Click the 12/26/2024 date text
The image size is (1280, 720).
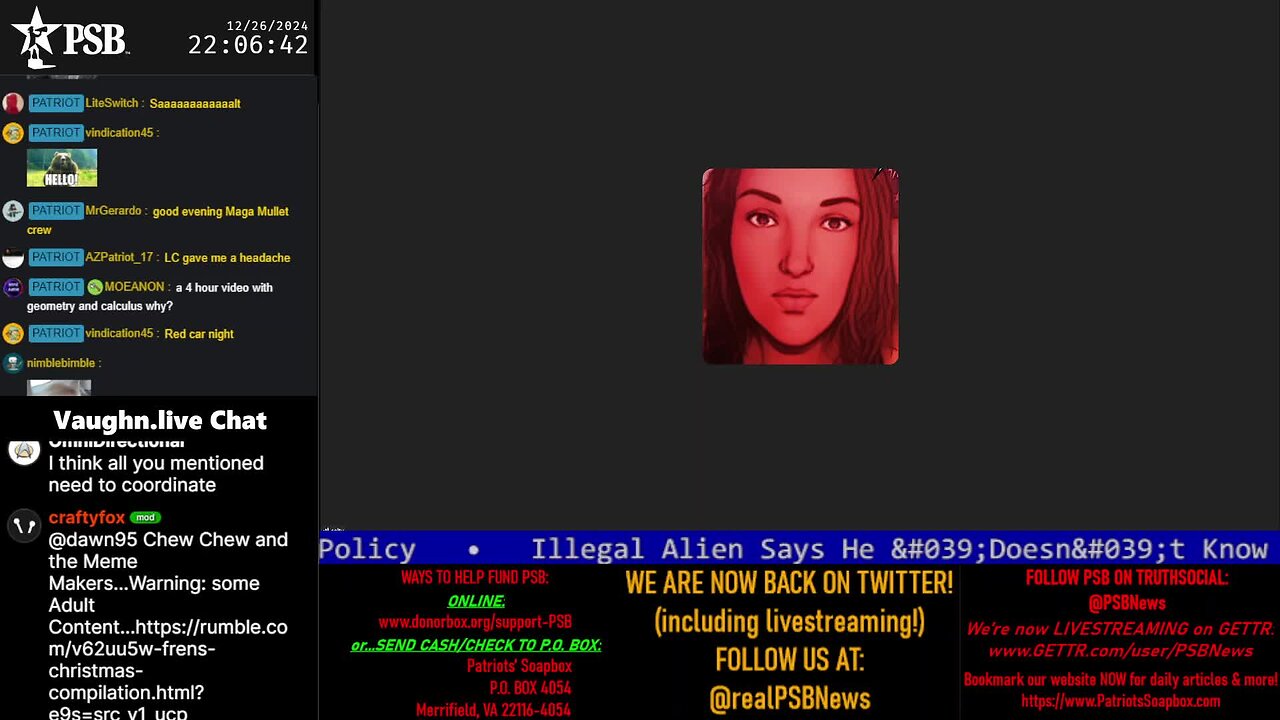click(267, 25)
